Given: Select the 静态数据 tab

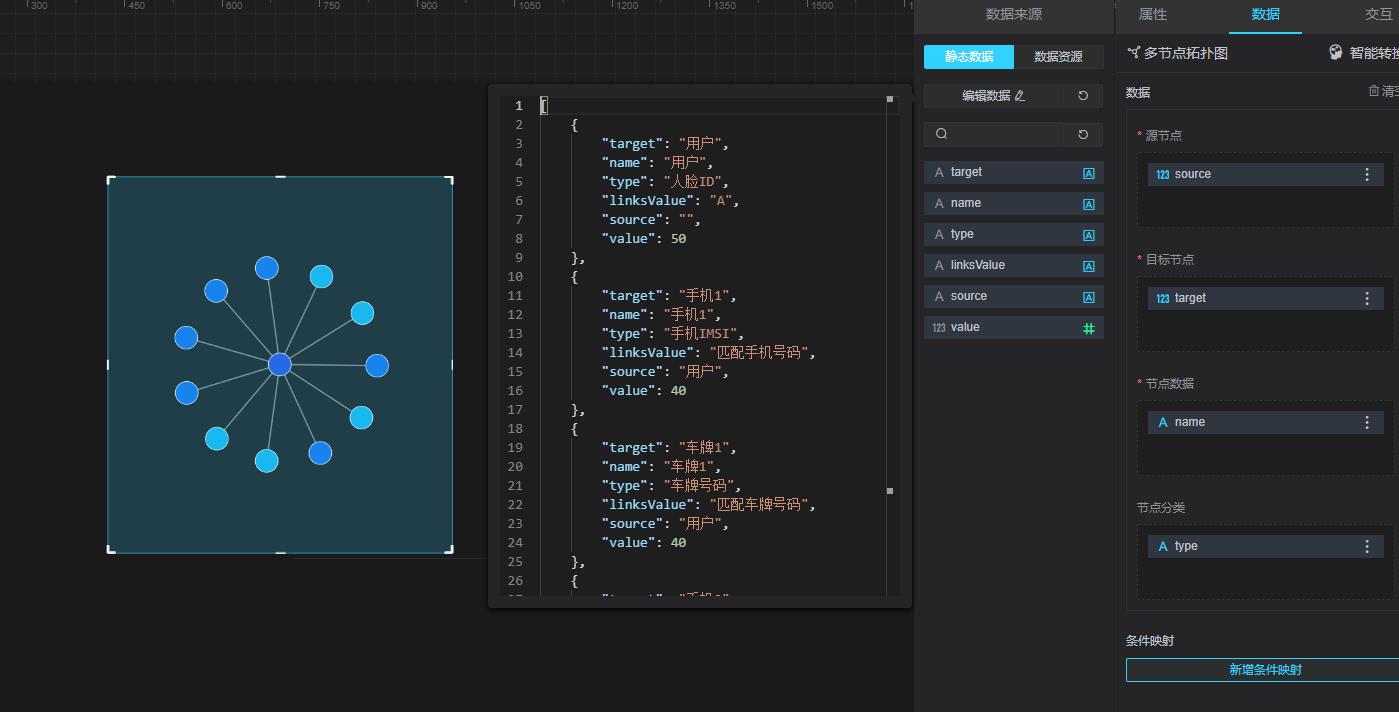Looking at the screenshot, I should point(968,57).
